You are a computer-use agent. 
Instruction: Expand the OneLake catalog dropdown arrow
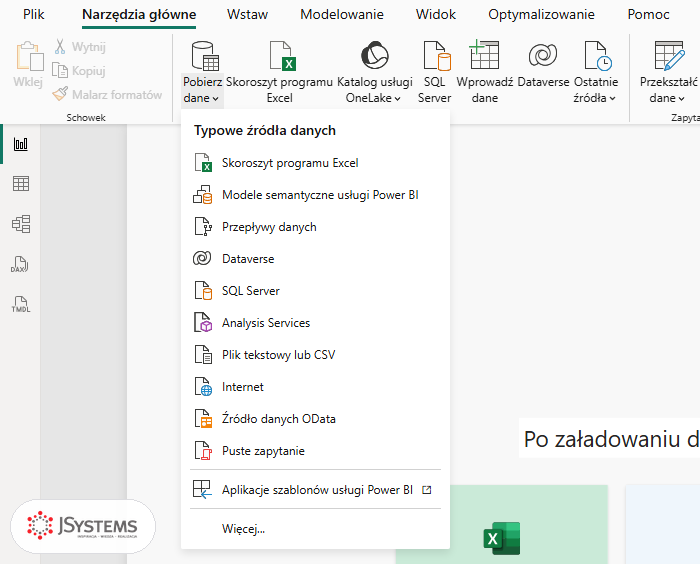point(397,99)
